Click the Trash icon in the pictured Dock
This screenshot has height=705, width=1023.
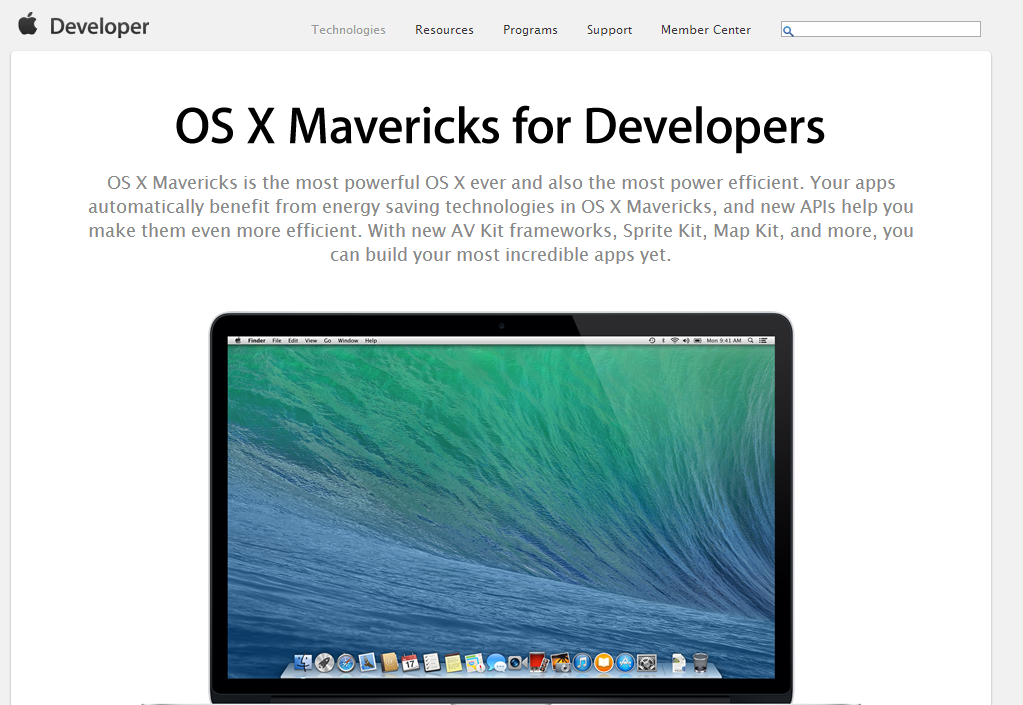(x=700, y=663)
